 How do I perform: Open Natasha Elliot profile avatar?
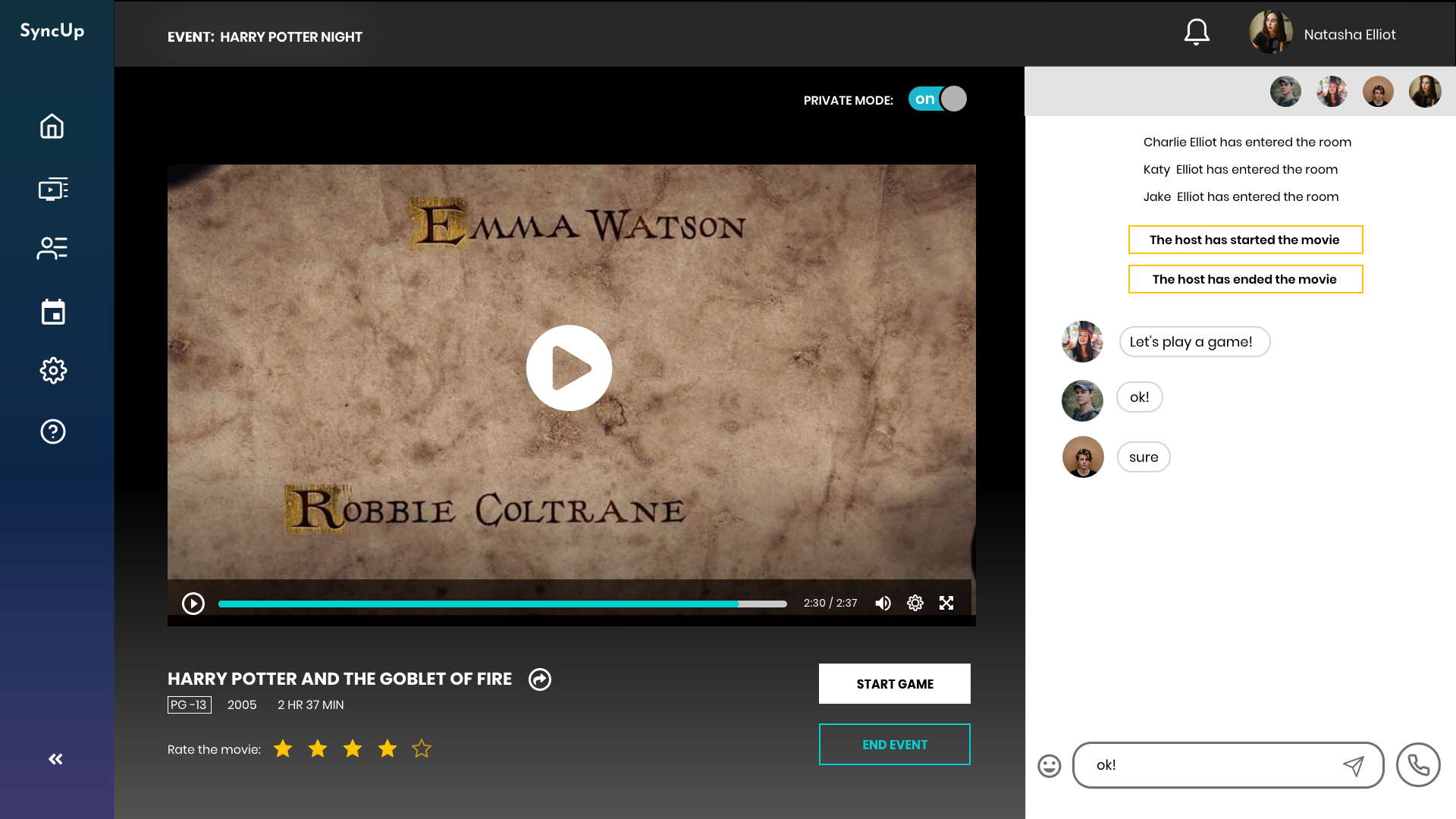(x=1271, y=33)
